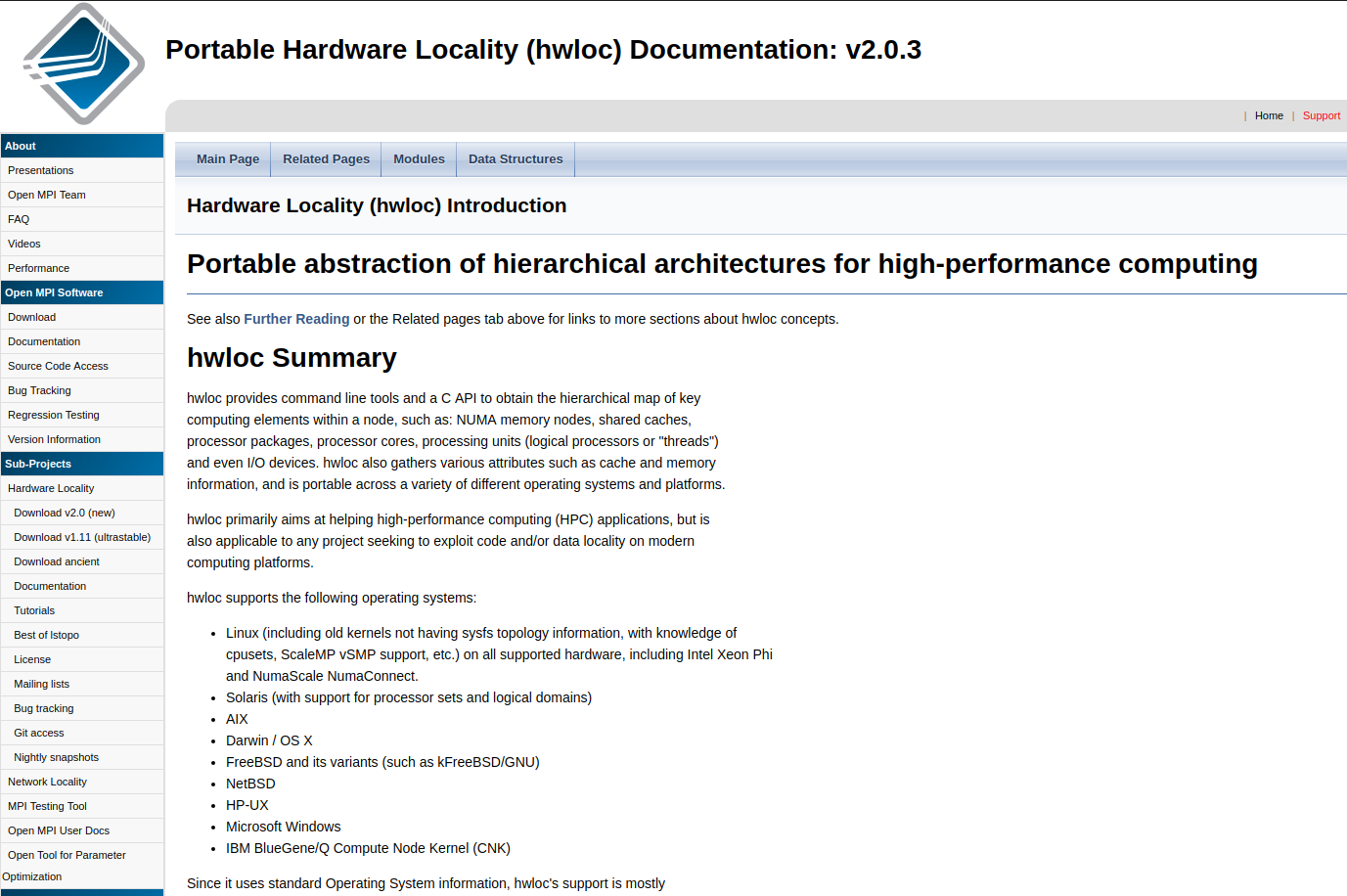
Task: Select the Open MPI Software section header
Action: coord(82,292)
